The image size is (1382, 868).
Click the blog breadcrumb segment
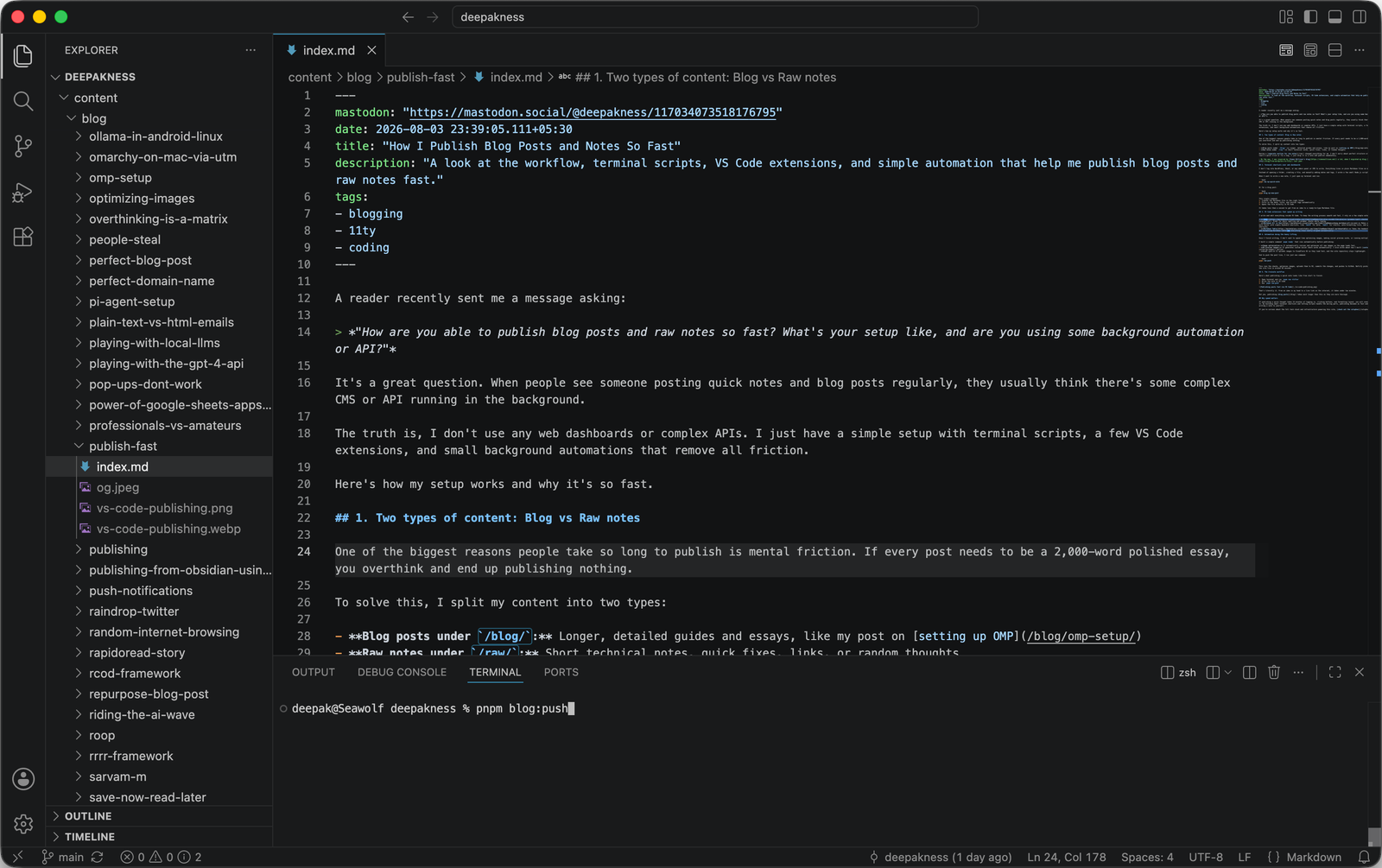pos(359,77)
